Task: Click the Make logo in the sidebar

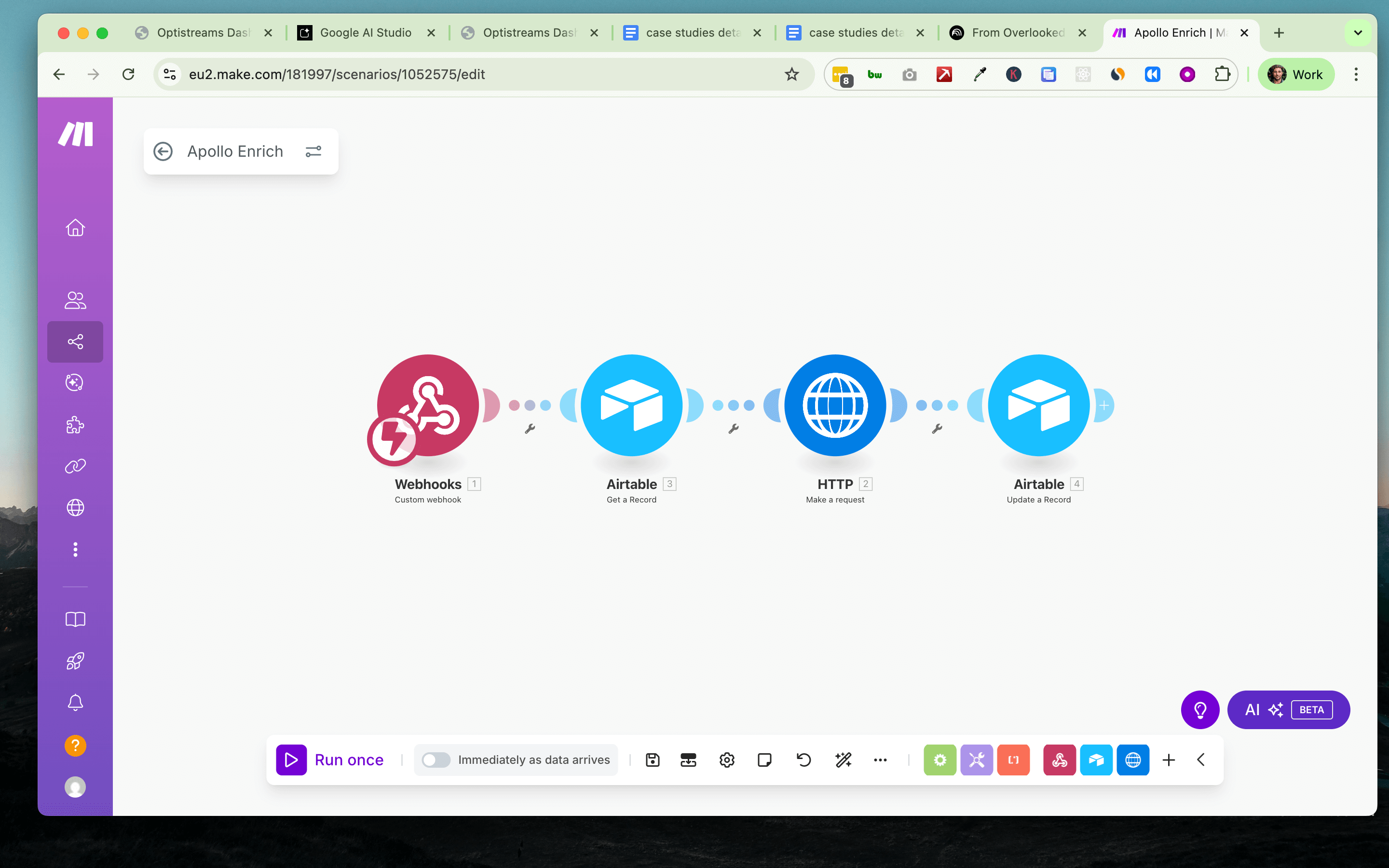Action: (75, 135)
